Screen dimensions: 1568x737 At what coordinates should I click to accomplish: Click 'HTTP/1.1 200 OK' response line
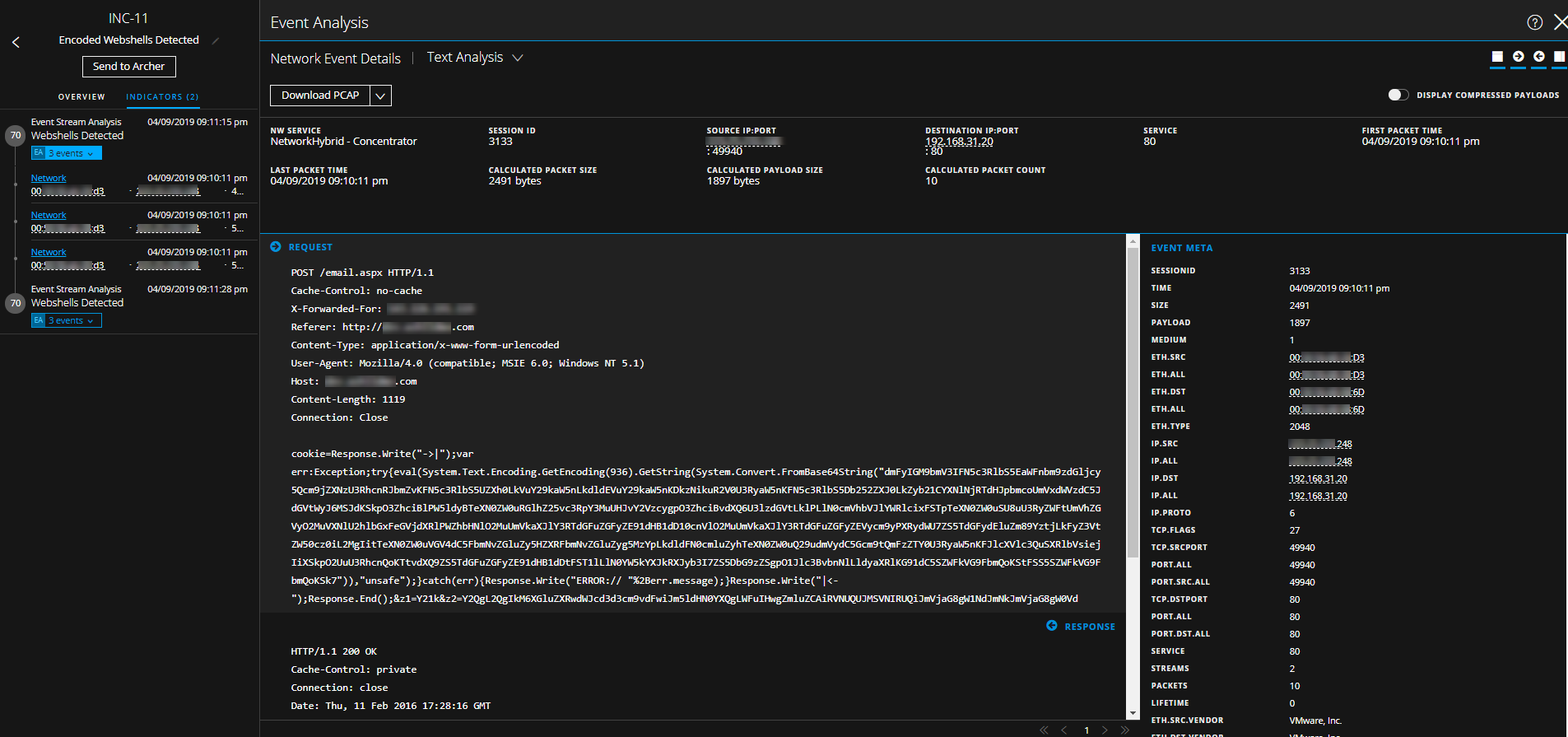(x=334, y=651)
